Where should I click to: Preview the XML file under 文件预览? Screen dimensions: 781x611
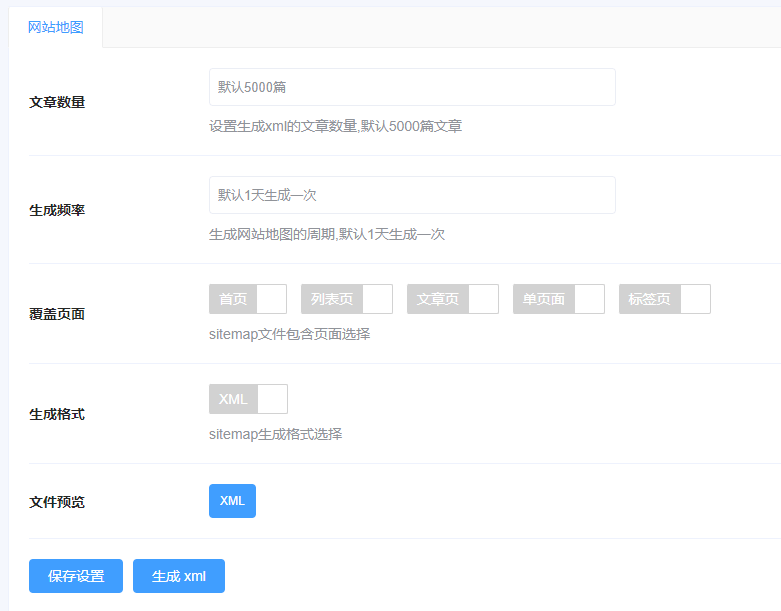(232, 501)
